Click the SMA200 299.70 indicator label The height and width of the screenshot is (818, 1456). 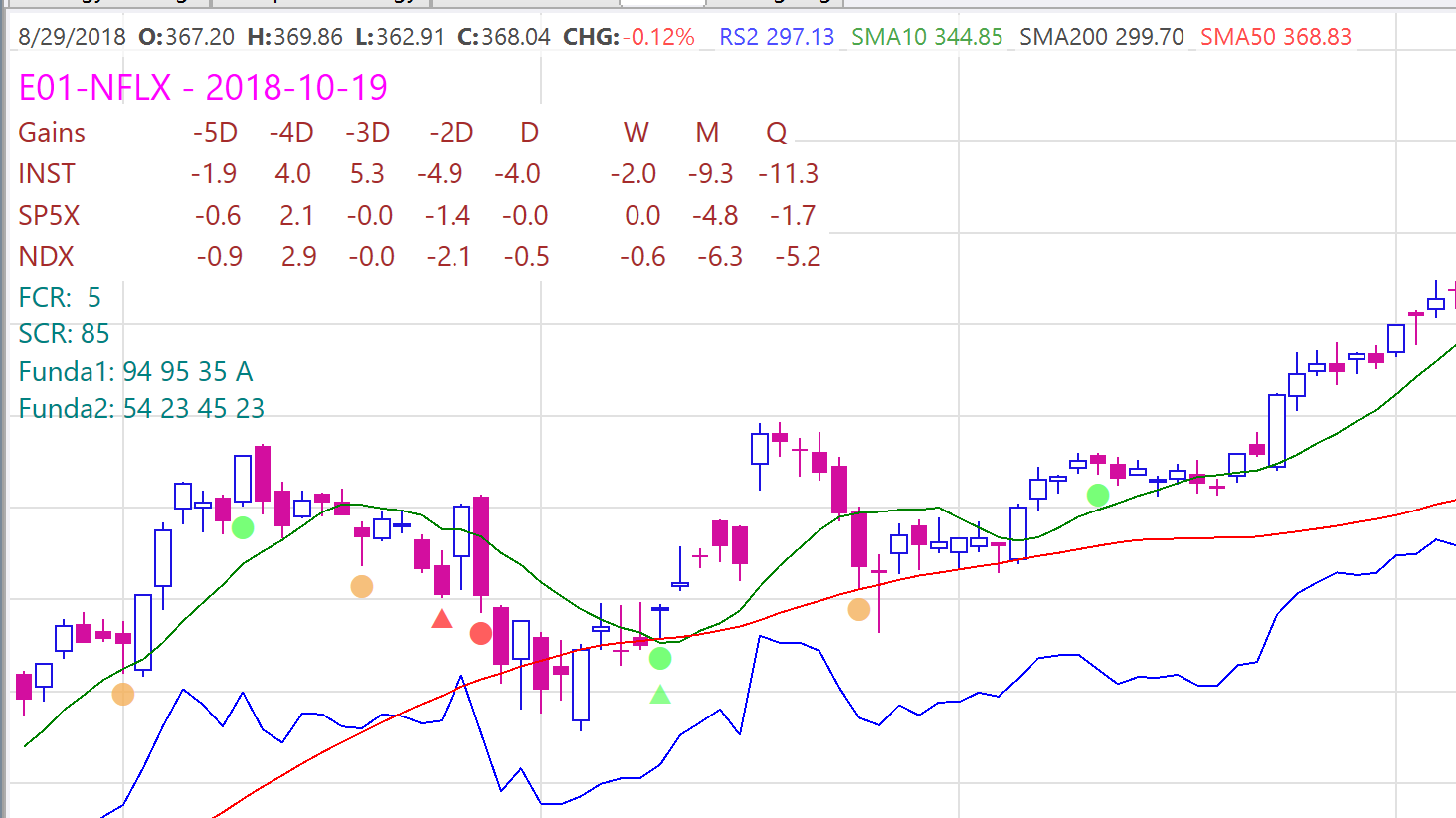point(1102,37)
